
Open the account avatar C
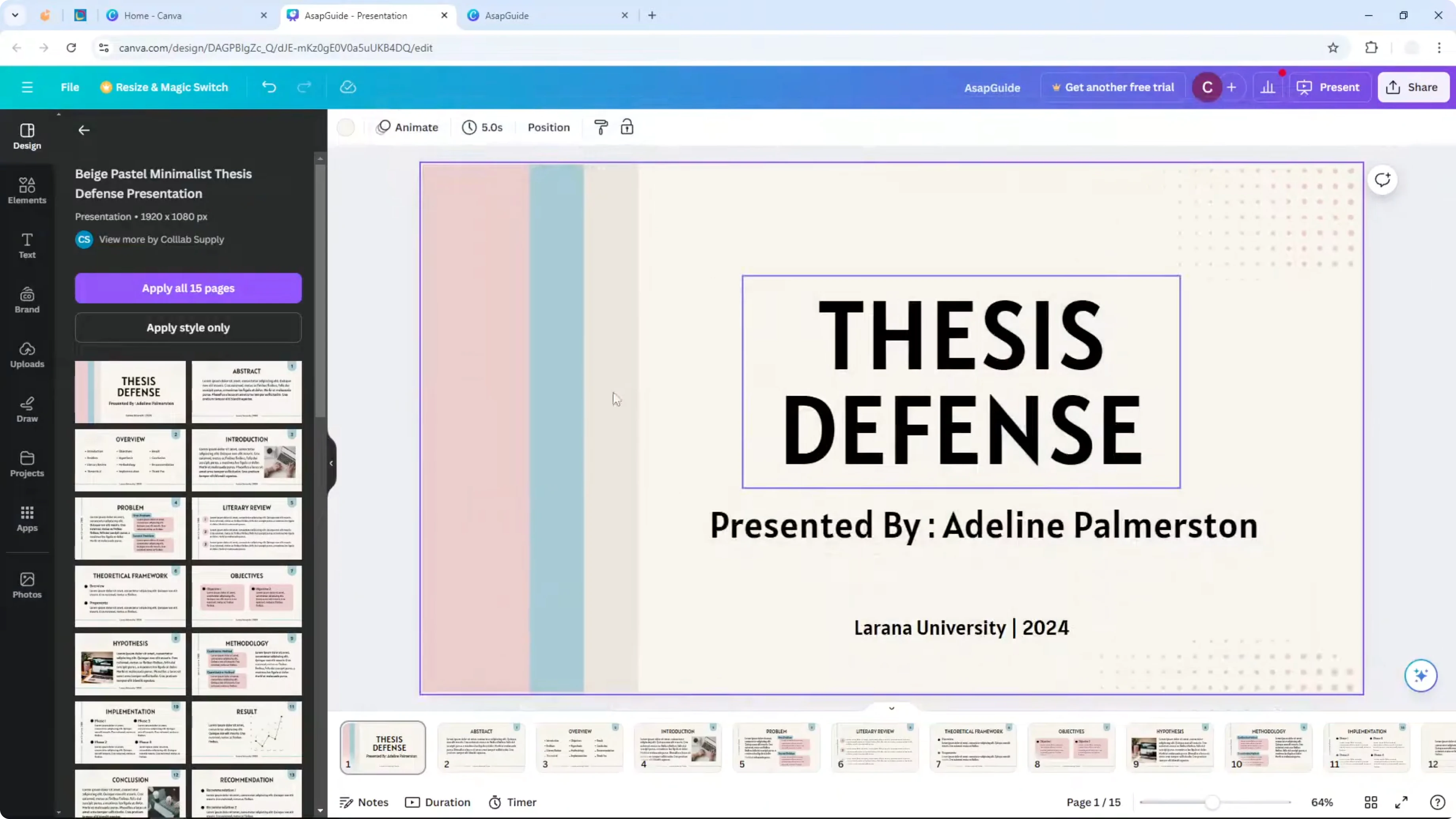(1207, 87)
